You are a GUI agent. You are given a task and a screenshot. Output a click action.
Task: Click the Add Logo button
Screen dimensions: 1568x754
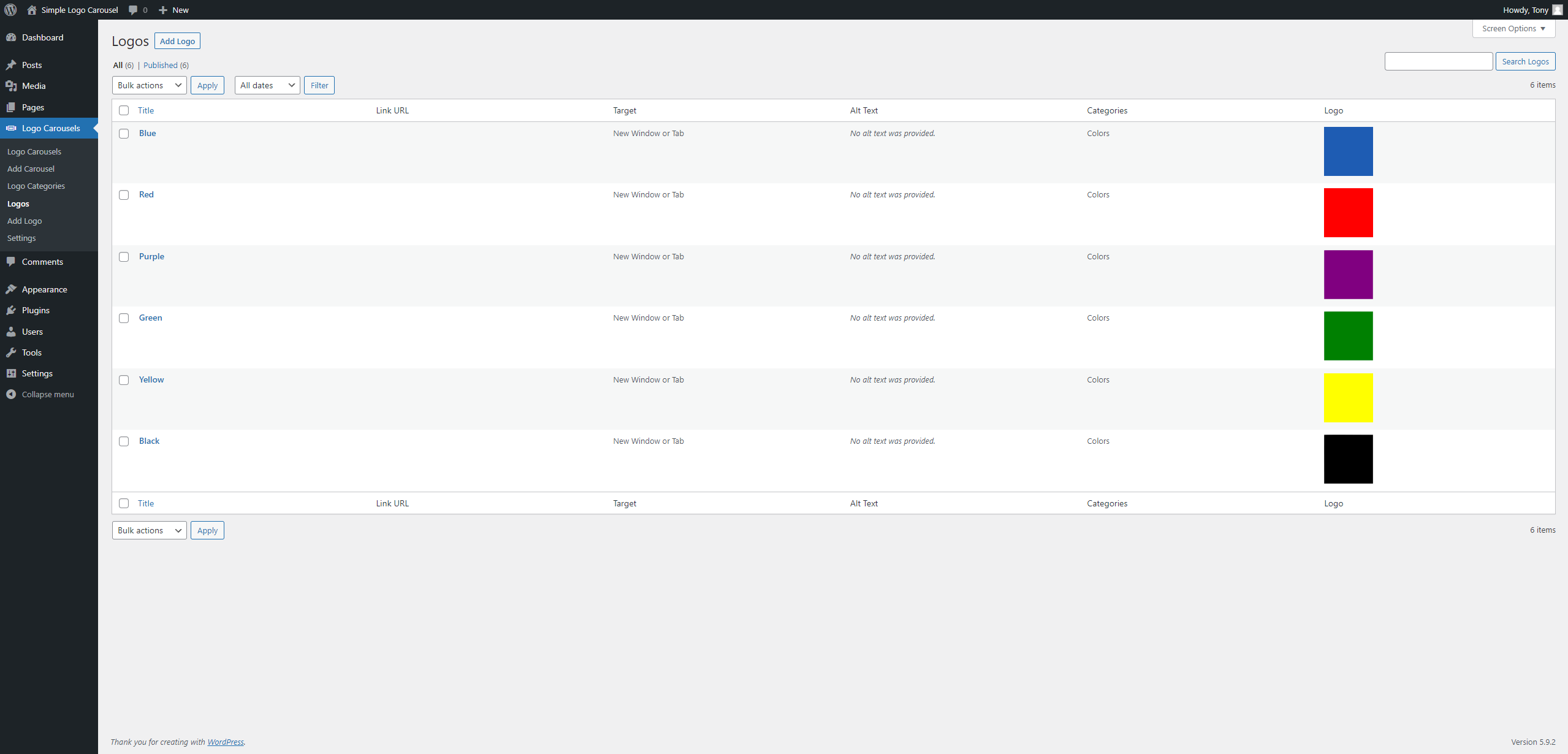click(x=177, y=41)
